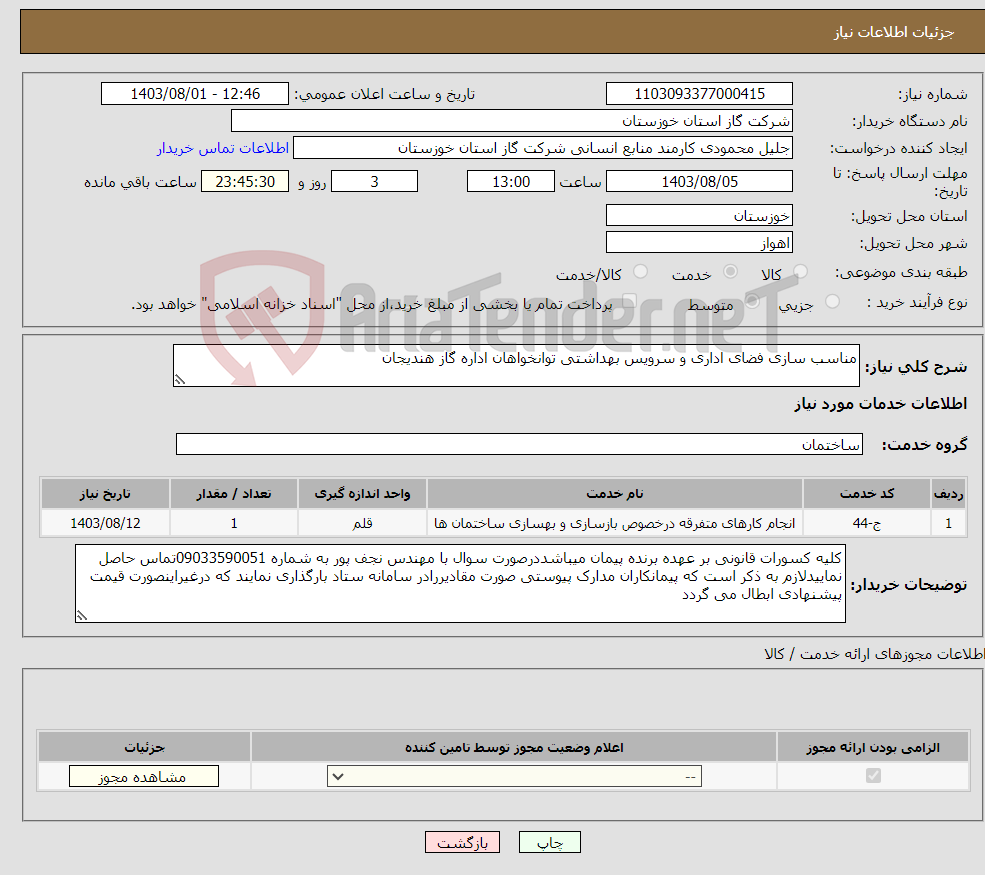Click the اطلاعات خدمات مورد نیاز heading

coord(880,403)
